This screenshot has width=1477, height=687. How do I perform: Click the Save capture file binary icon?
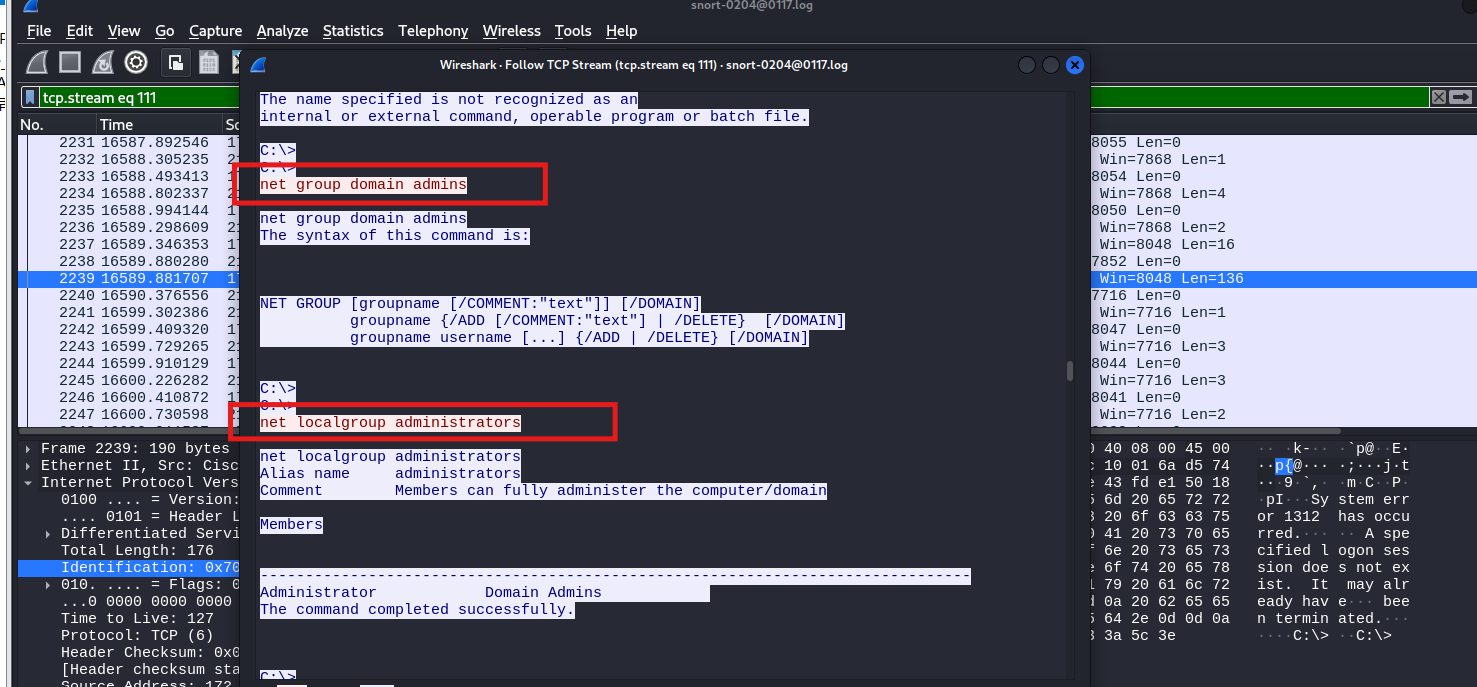click(x=208, y=62)
